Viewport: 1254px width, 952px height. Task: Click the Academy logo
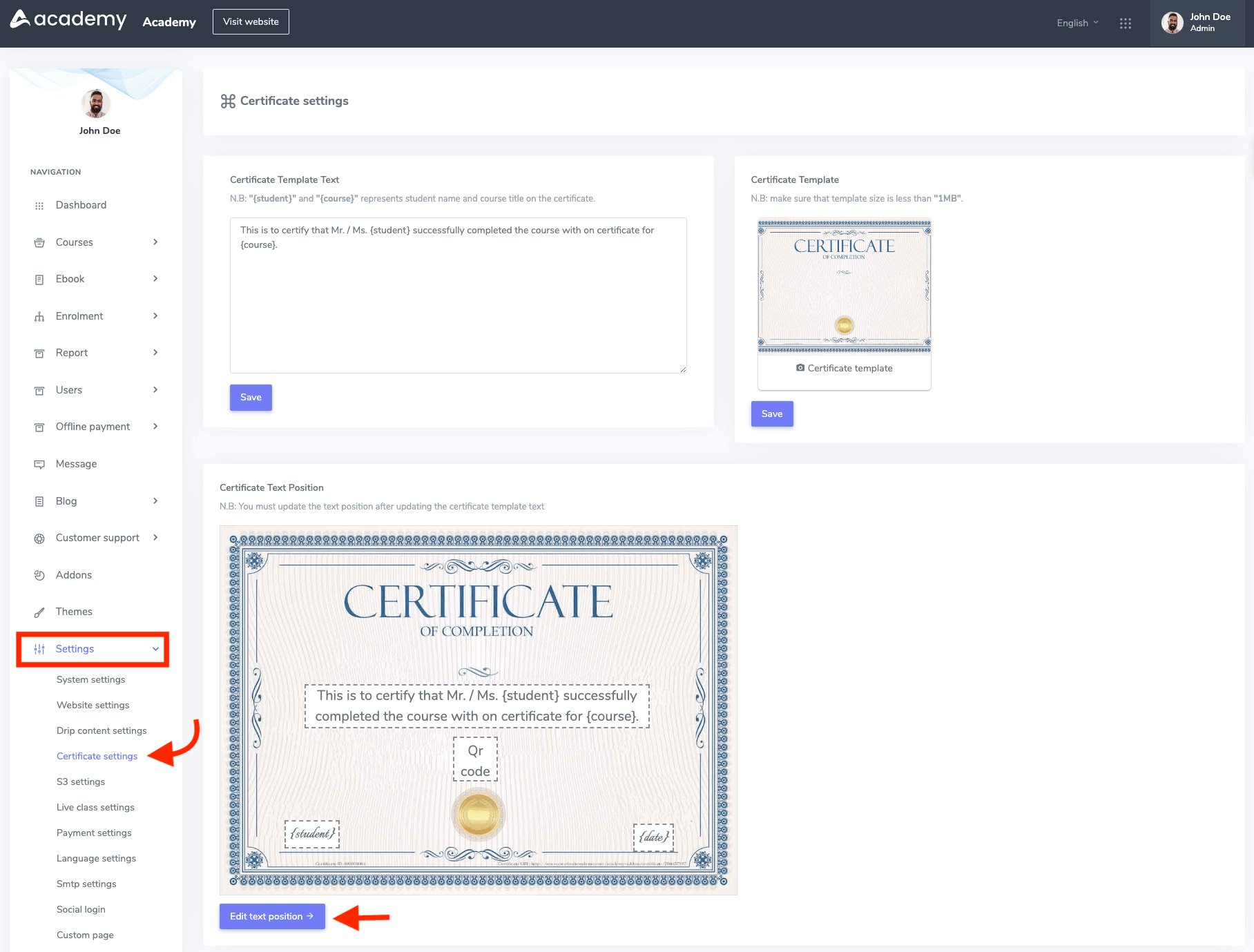(68, 19)
